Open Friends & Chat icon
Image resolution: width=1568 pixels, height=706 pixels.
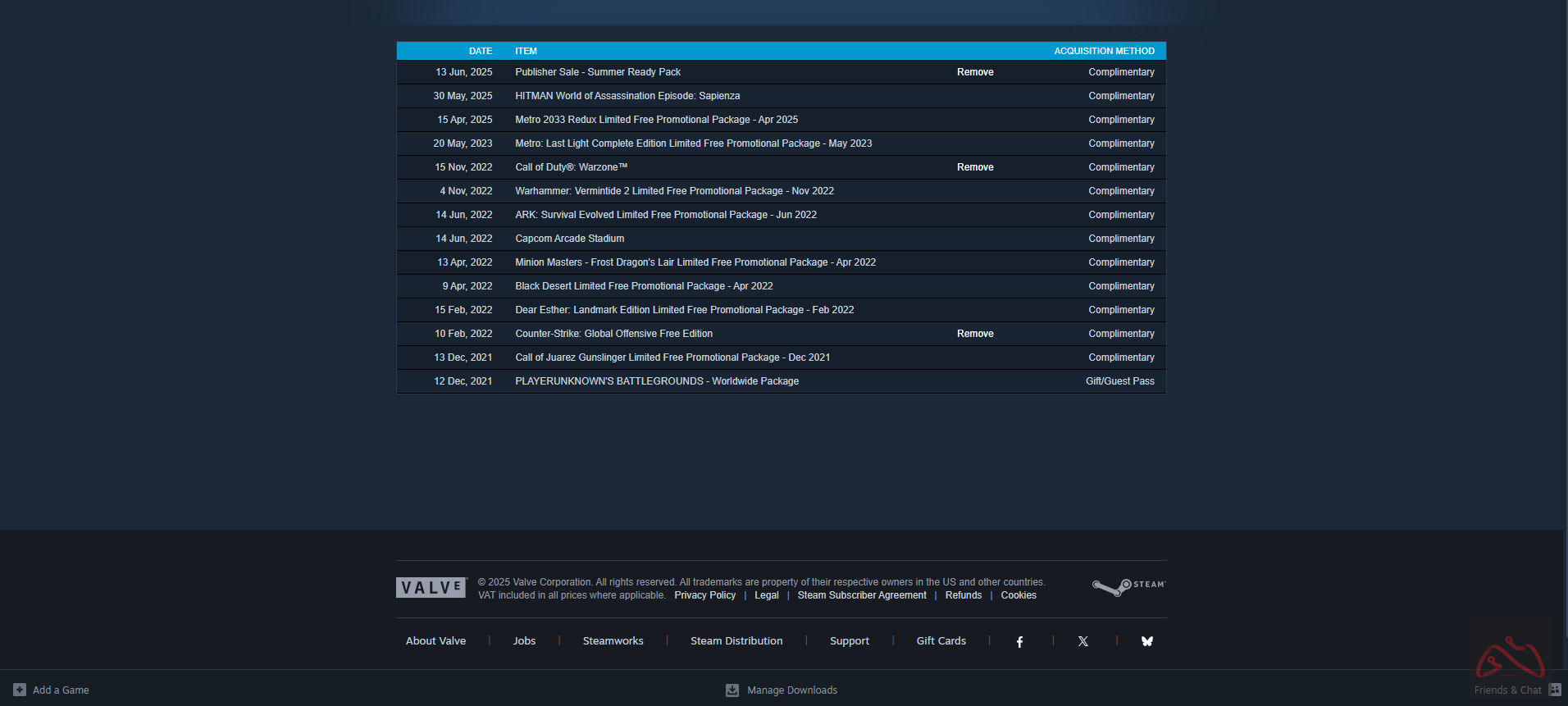pos(1554,690)
